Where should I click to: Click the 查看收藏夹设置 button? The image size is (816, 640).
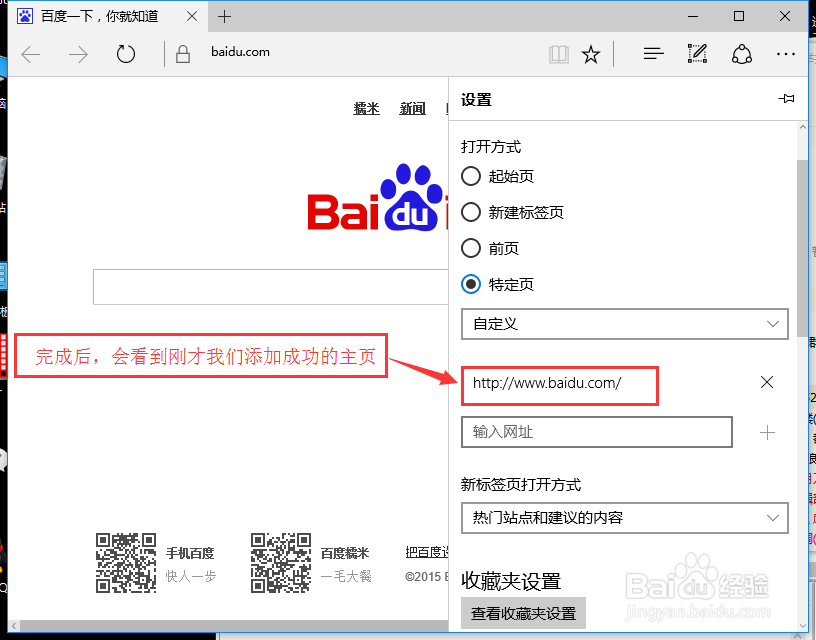523,613
